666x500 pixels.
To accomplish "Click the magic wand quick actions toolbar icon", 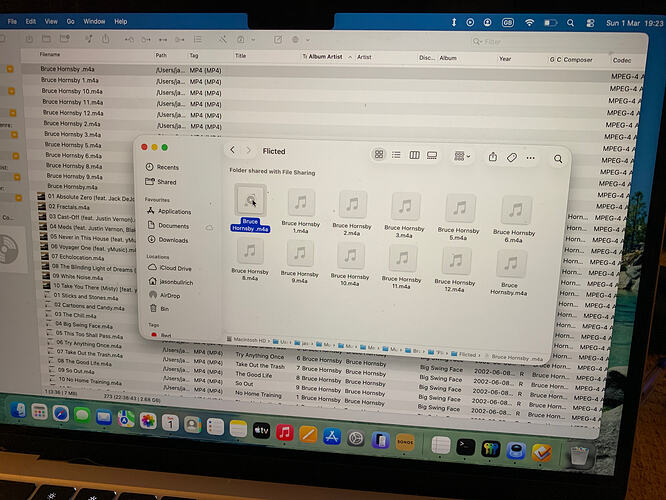I will click(222, 40).
